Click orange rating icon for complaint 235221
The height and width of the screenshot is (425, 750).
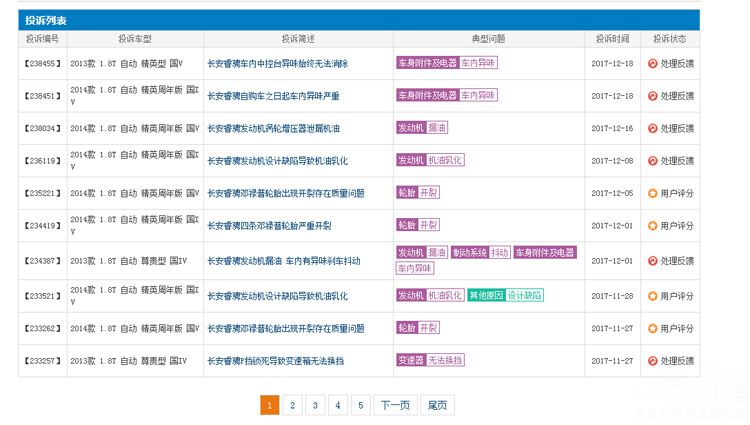tap(652, 194)
